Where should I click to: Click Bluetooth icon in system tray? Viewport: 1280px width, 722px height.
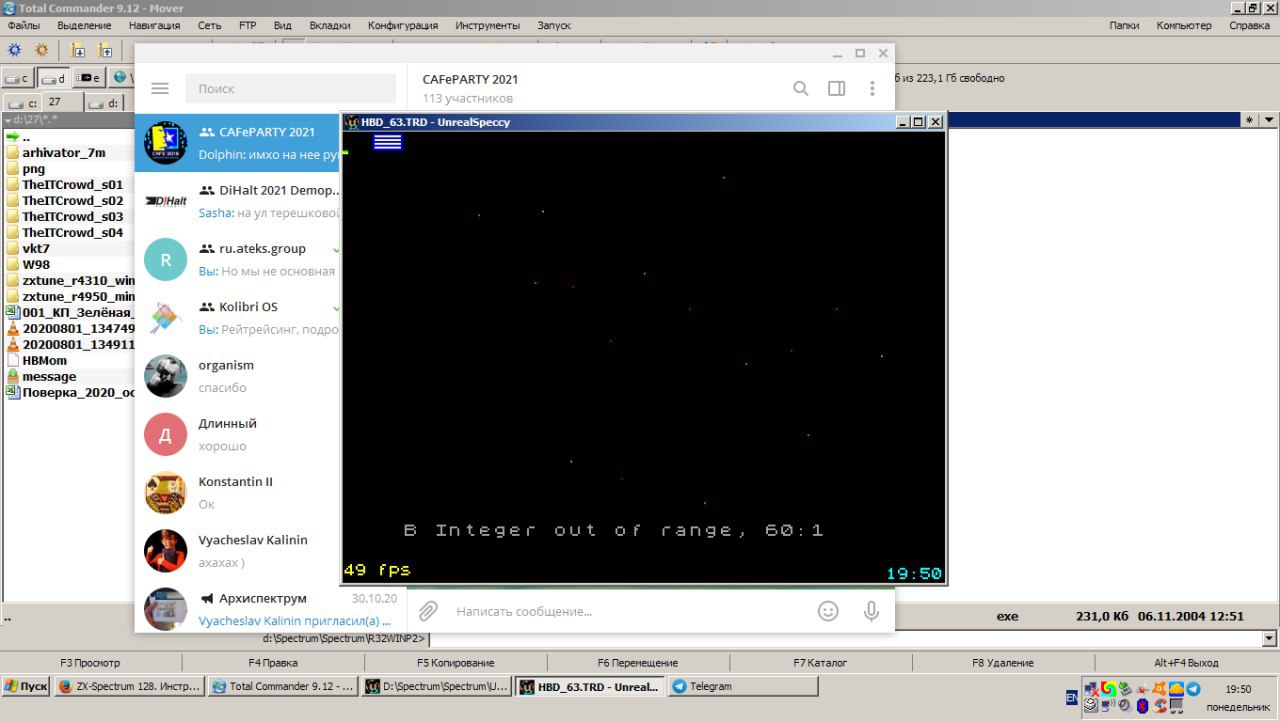(1142, 706)
